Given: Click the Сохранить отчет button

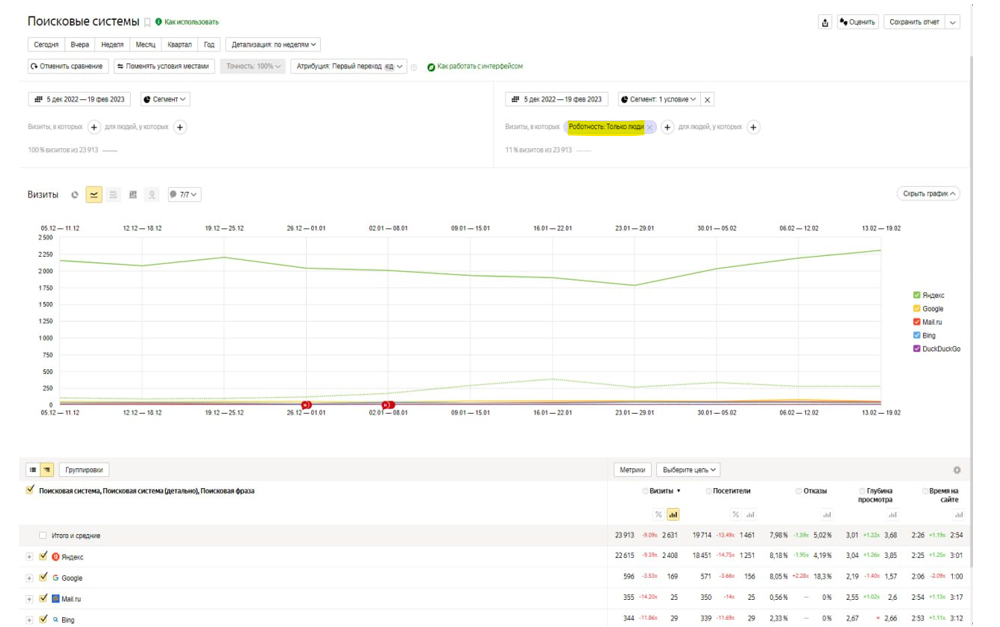Looking at the screenshot, I should [x=914, y=22].
